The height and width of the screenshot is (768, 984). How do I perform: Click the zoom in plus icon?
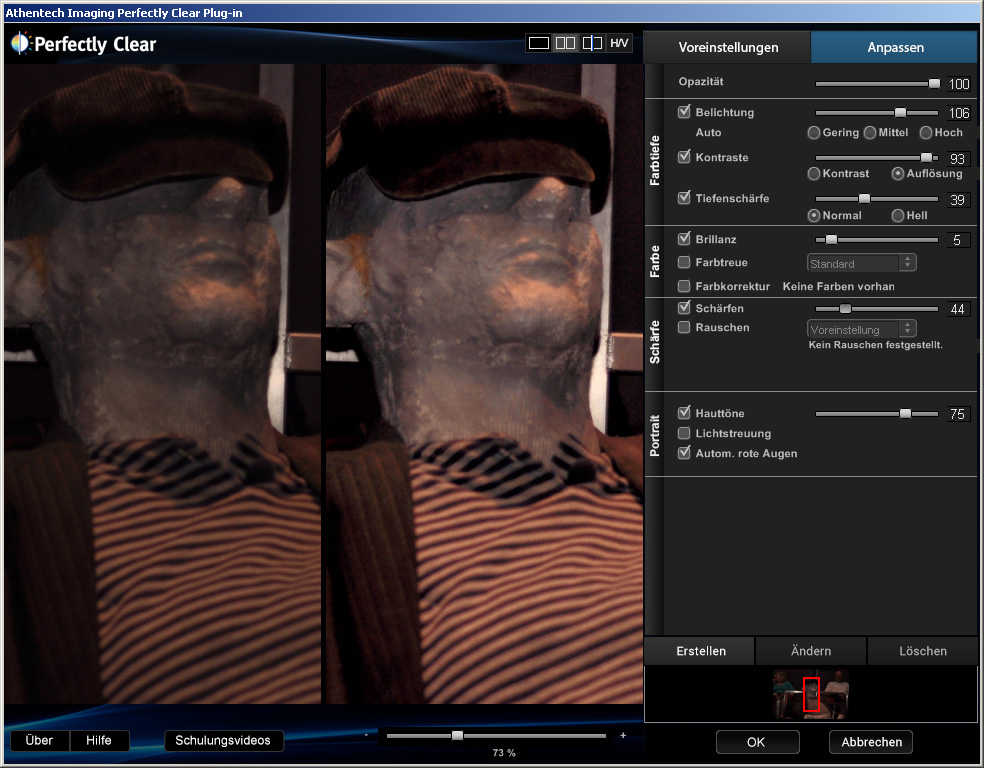click(x=623, y=735)
